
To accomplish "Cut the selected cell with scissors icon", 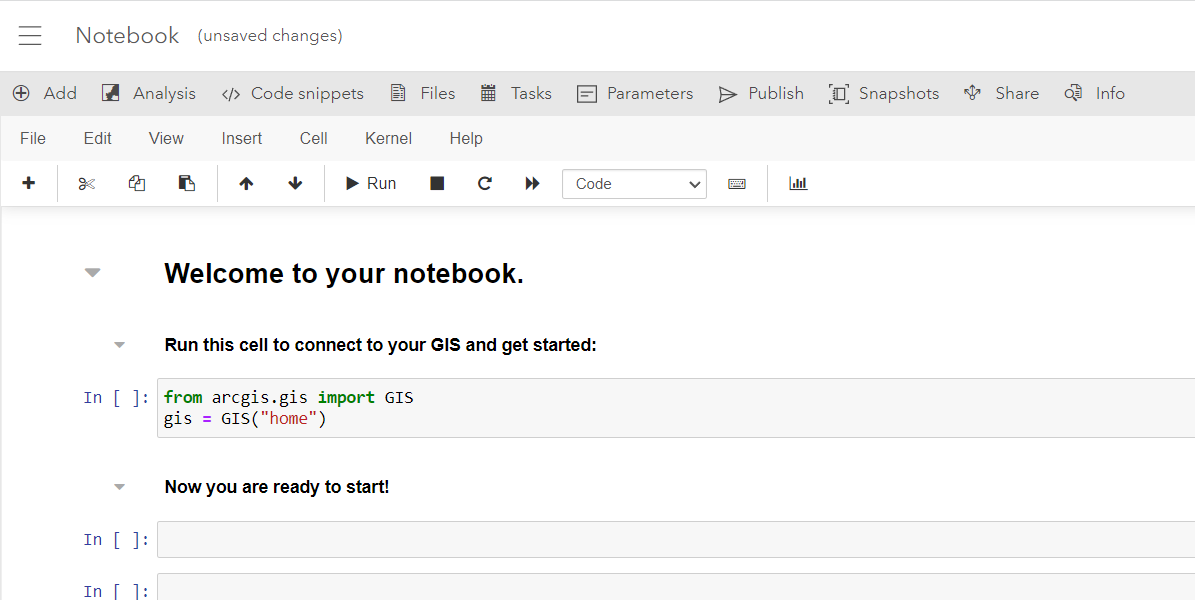I will [x=86, y=183].
